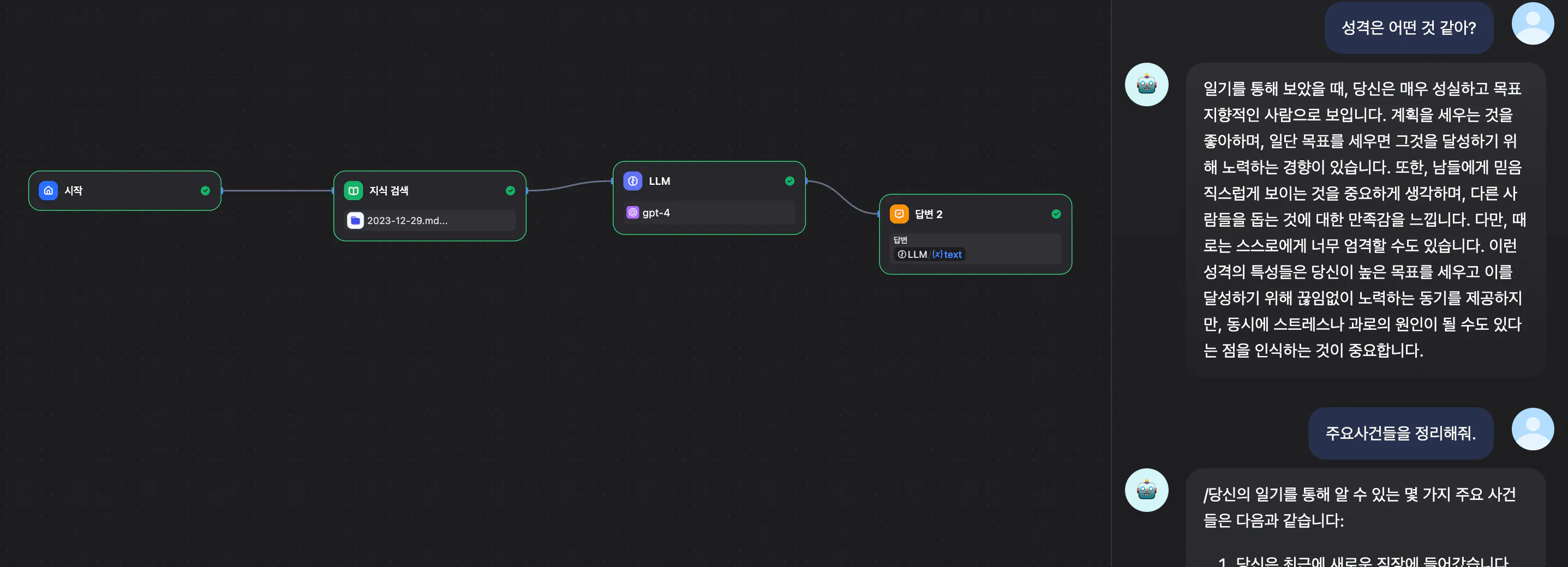Click robot avatar beside the 주요 사건 answer
Viewport: 1568px width, 567px height.
pos(1146,490)
